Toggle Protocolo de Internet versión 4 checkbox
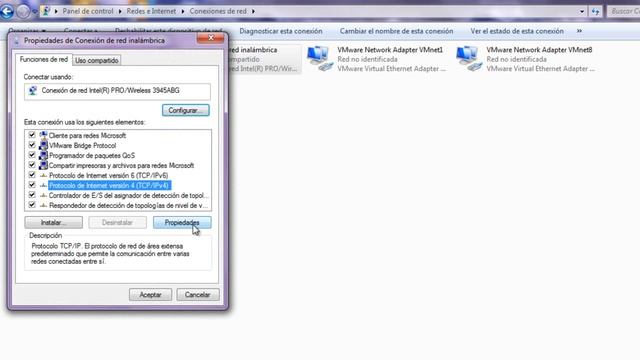 pos(32,185)
